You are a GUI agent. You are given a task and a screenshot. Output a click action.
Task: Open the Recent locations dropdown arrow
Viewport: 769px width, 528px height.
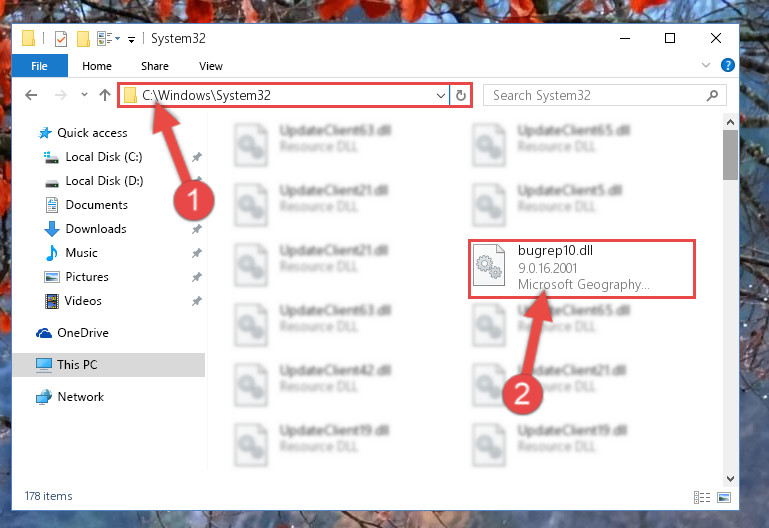click(84, 95)
